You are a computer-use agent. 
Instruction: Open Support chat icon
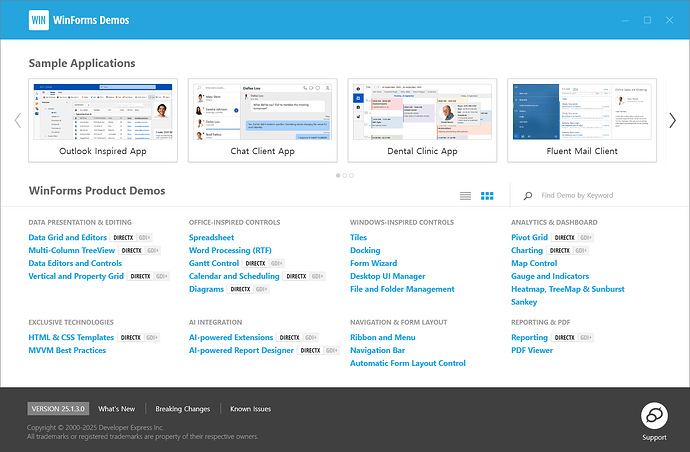(654, 415)
